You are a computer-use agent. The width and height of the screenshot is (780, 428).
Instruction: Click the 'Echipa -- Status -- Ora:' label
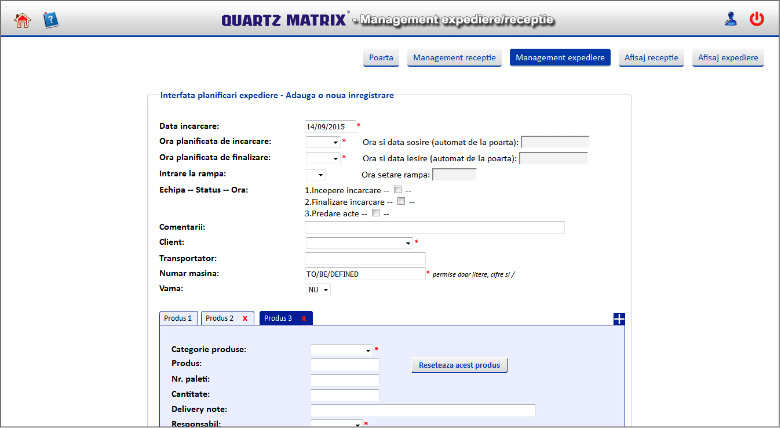point(203,190)
